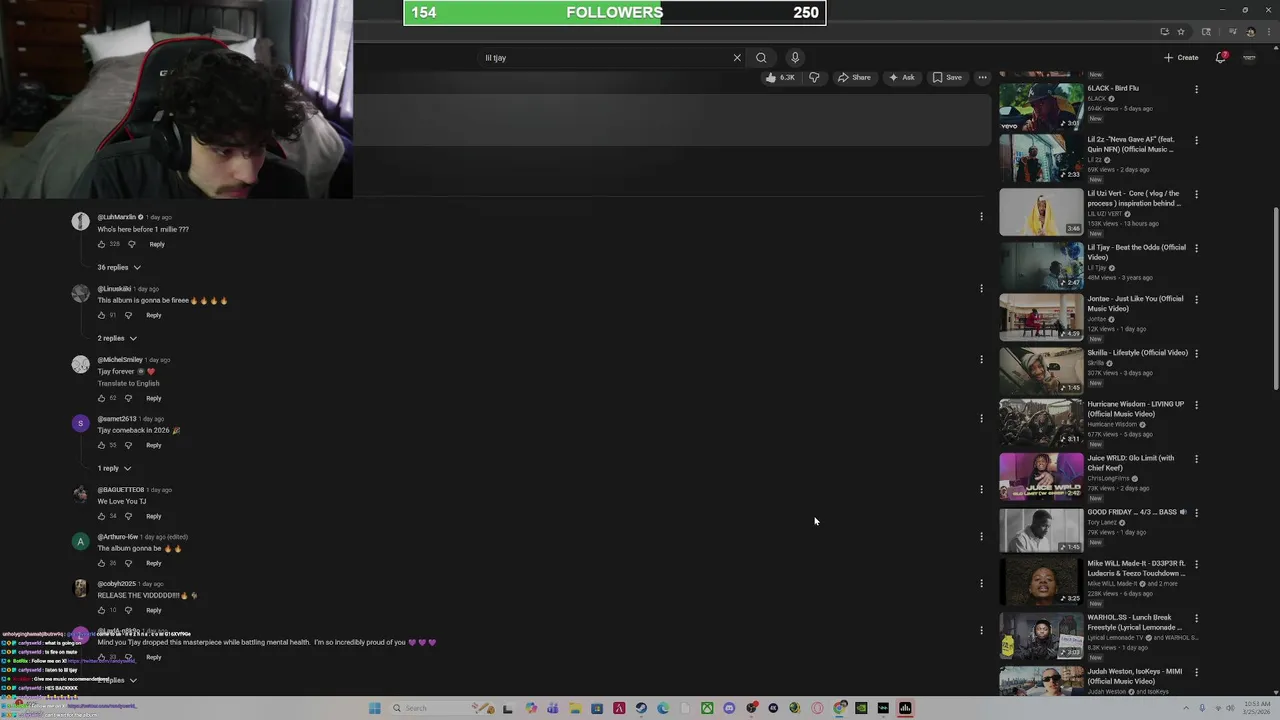This screenshot has height=720, width=1280.
Task: Open Lil 2z 'Neva Gave AF' video title
Action: 1131,144
